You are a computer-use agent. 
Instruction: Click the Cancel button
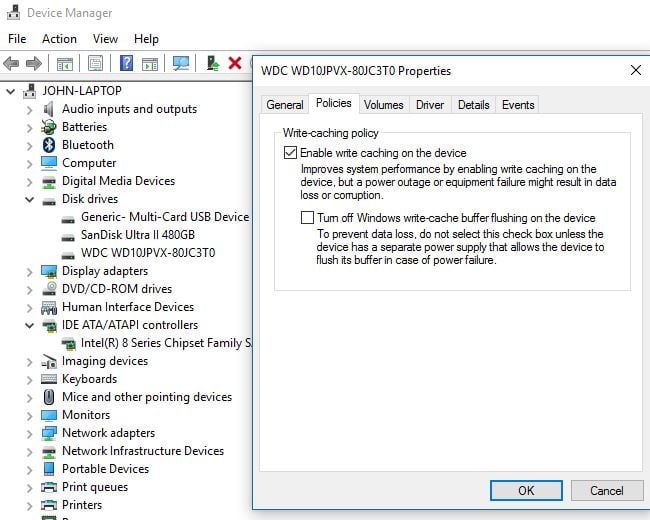tap(606, 491)
